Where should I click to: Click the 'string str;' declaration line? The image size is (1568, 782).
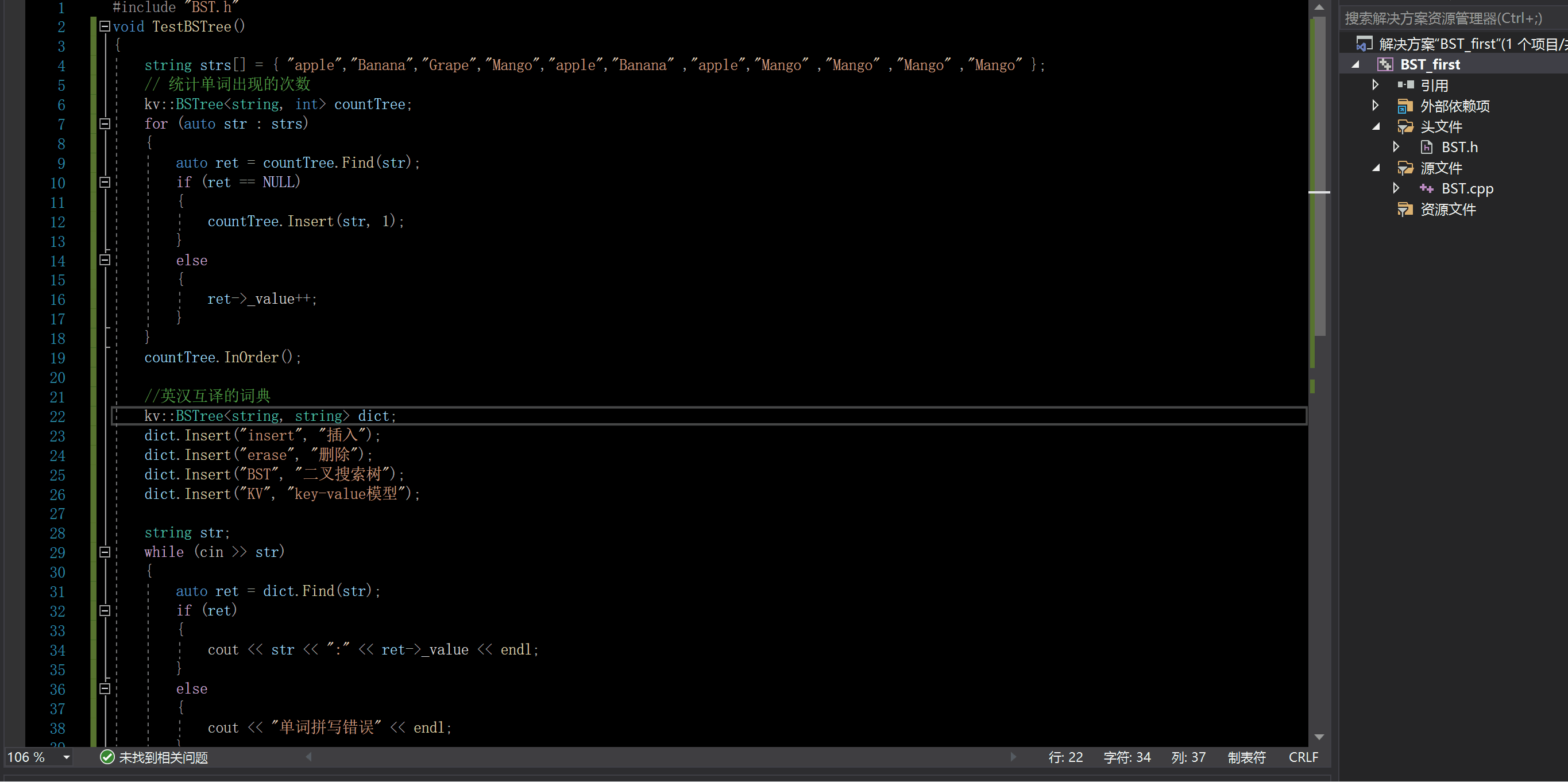187,532
